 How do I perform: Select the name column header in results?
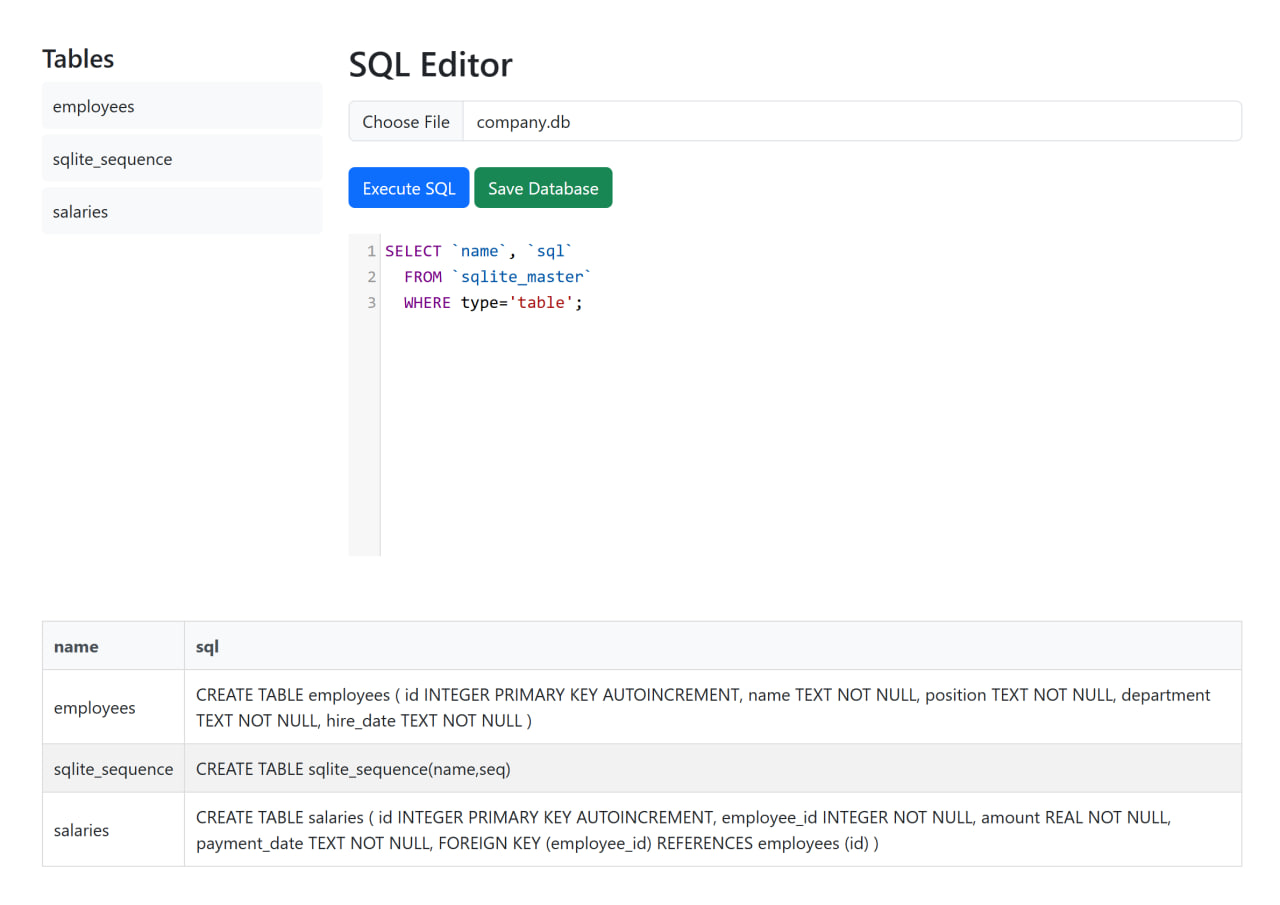76,646
